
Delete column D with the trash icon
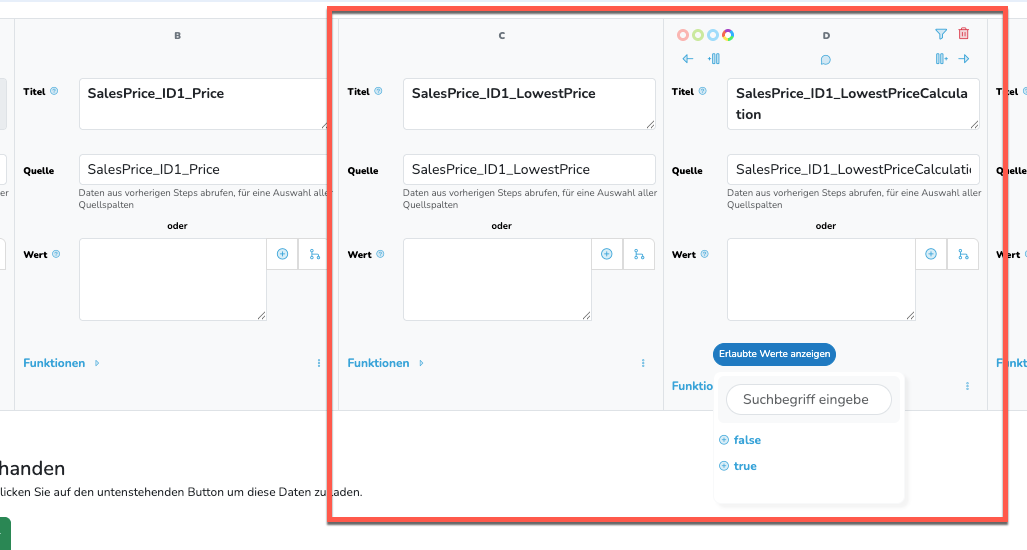pyautogui.click(x=964, y=34)
